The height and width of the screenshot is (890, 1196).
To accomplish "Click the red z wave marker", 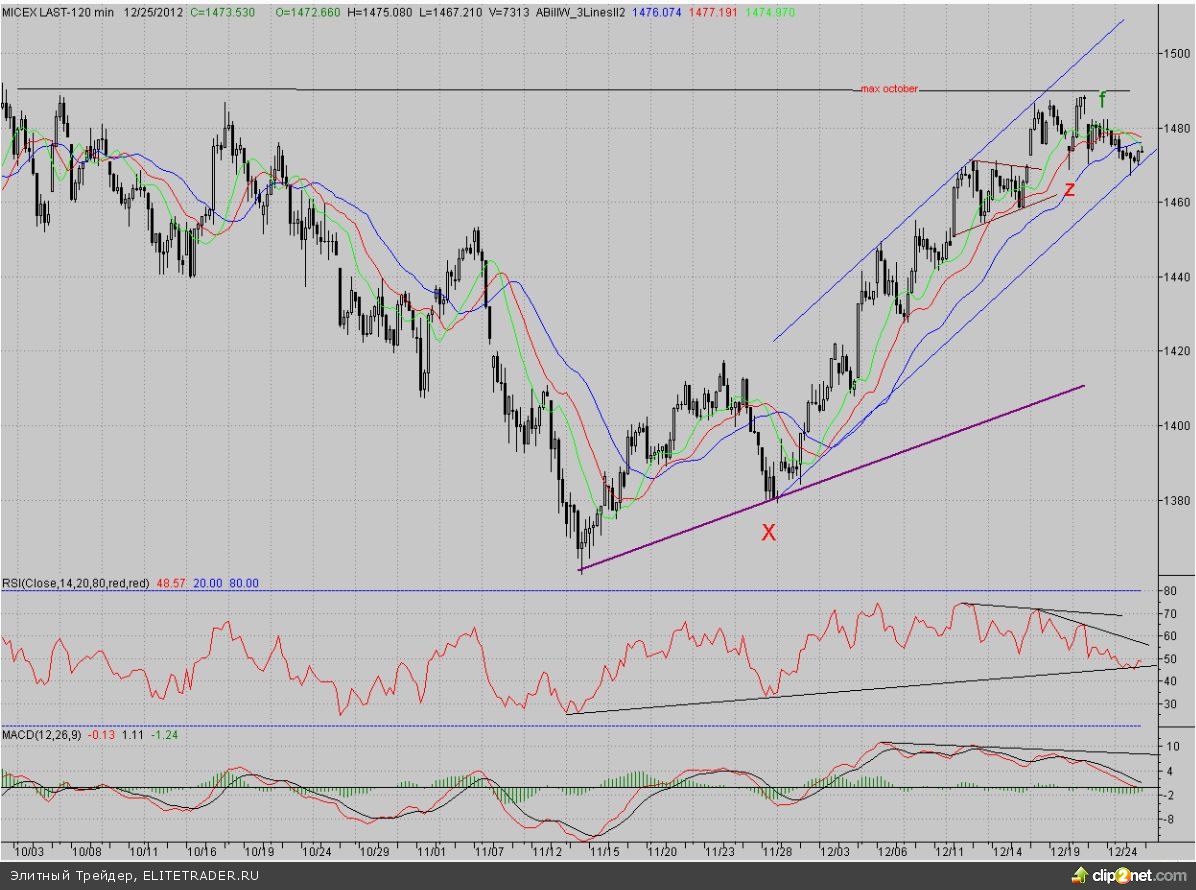I will coord(1069,189).
